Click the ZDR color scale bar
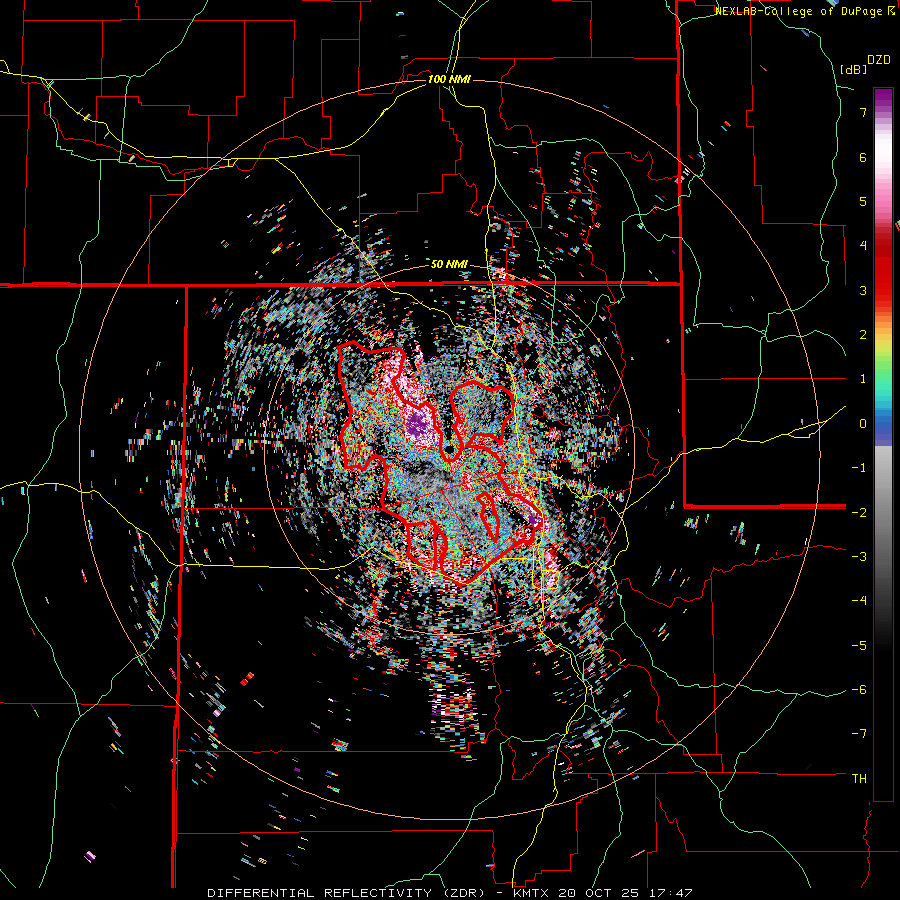This screenshot has height=900, width=900. click(883, 444)
